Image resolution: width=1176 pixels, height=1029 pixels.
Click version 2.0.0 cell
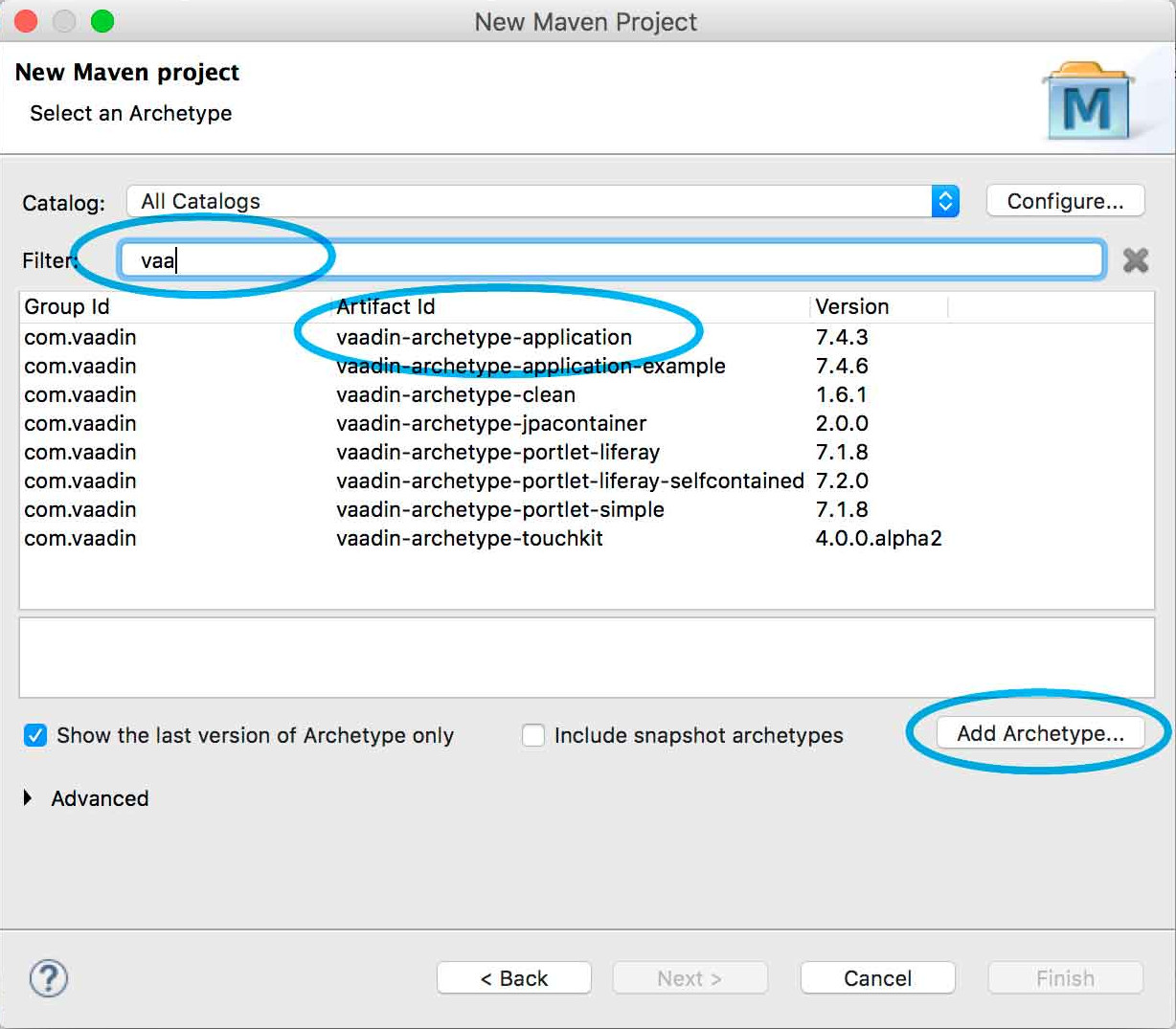[x=842, y=423]
